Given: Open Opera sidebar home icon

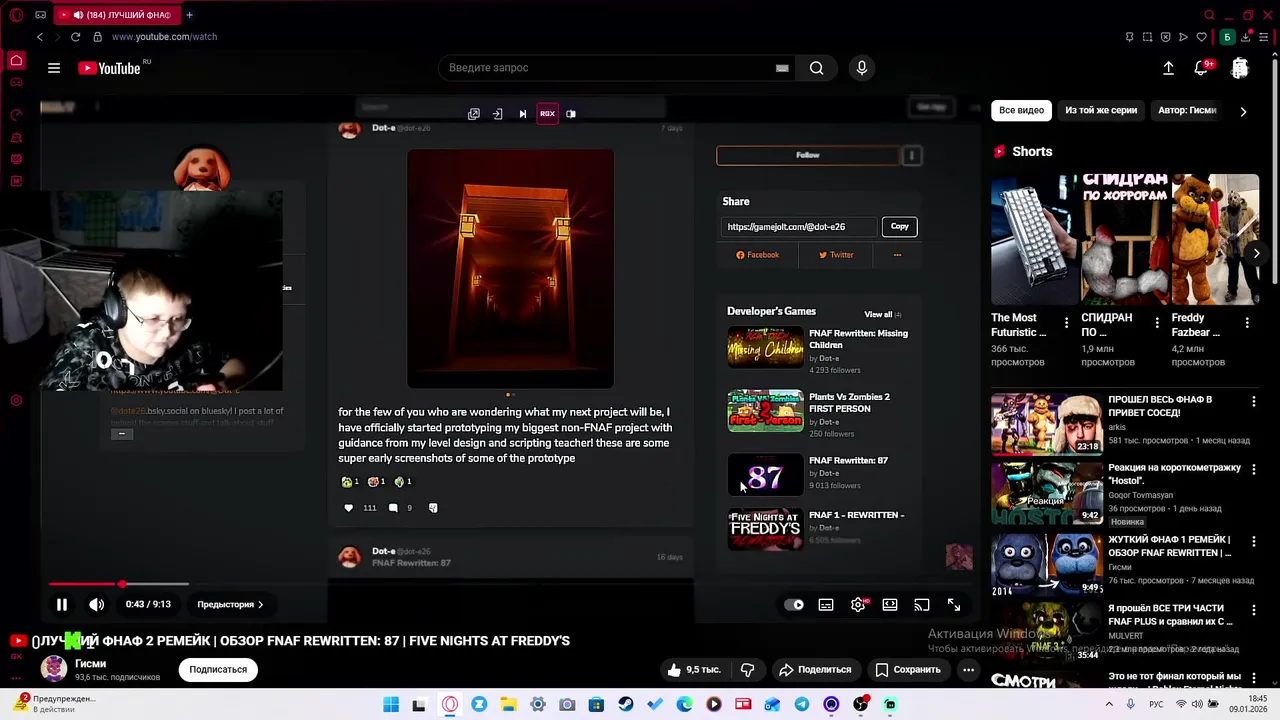Looking at the screenshot, I should click(16, 61).
